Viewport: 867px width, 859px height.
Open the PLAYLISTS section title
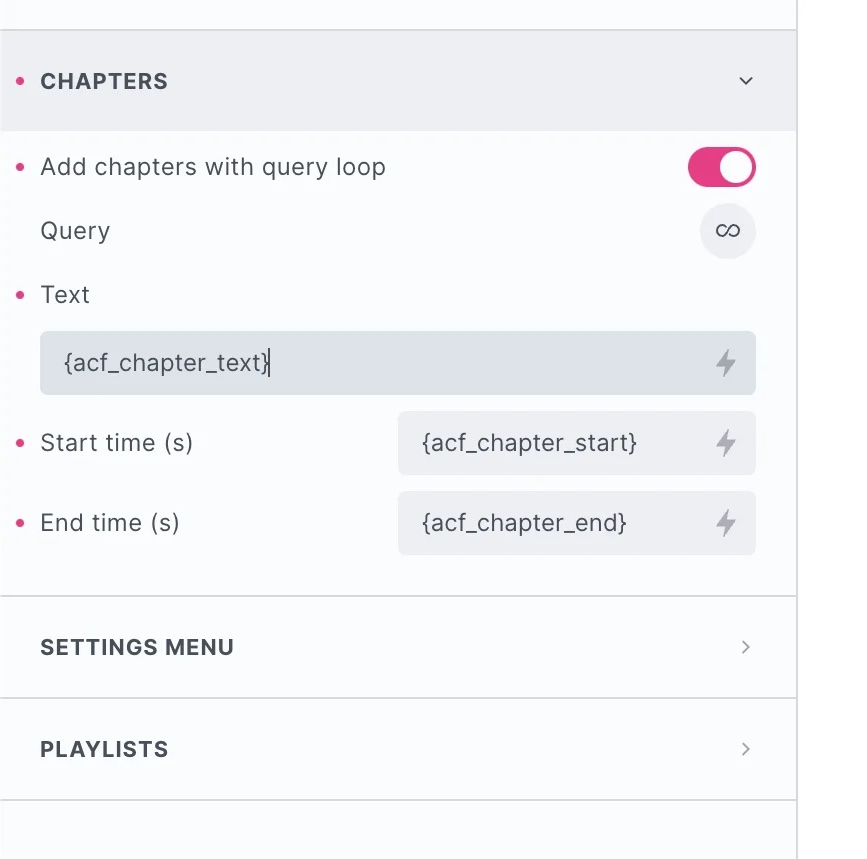click(x=104, y=749)
